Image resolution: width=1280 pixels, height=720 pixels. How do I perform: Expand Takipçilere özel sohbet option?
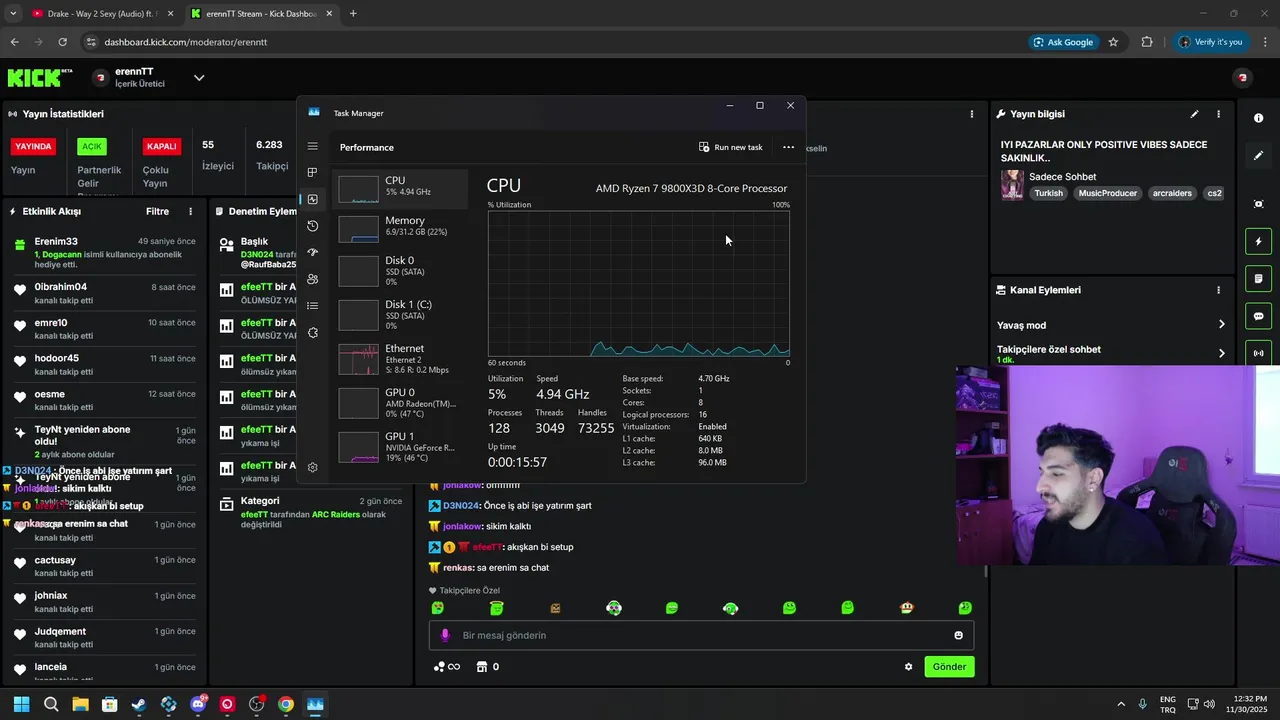(1221, 353)
